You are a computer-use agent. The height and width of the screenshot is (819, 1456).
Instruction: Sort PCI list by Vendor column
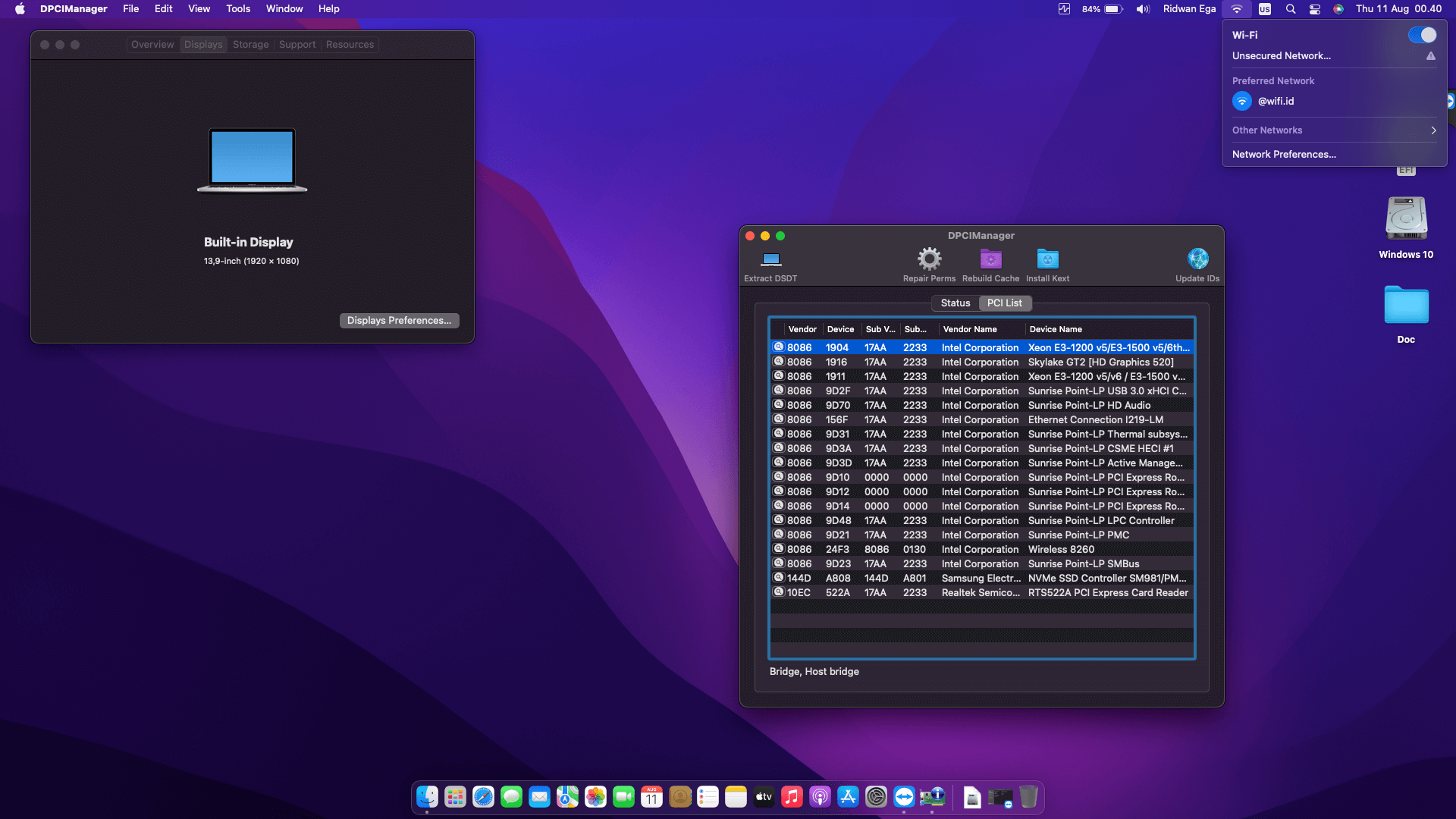pos(802,329)
